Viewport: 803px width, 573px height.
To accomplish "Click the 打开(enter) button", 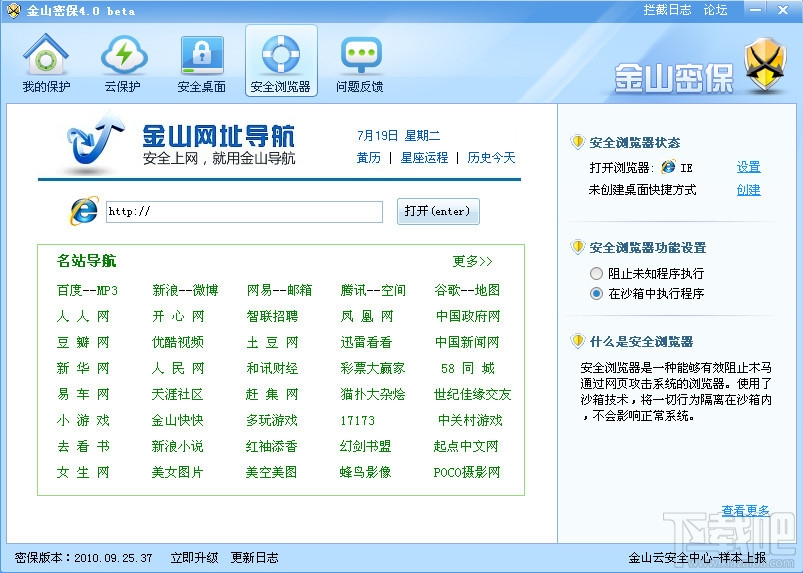I will 438,211.
